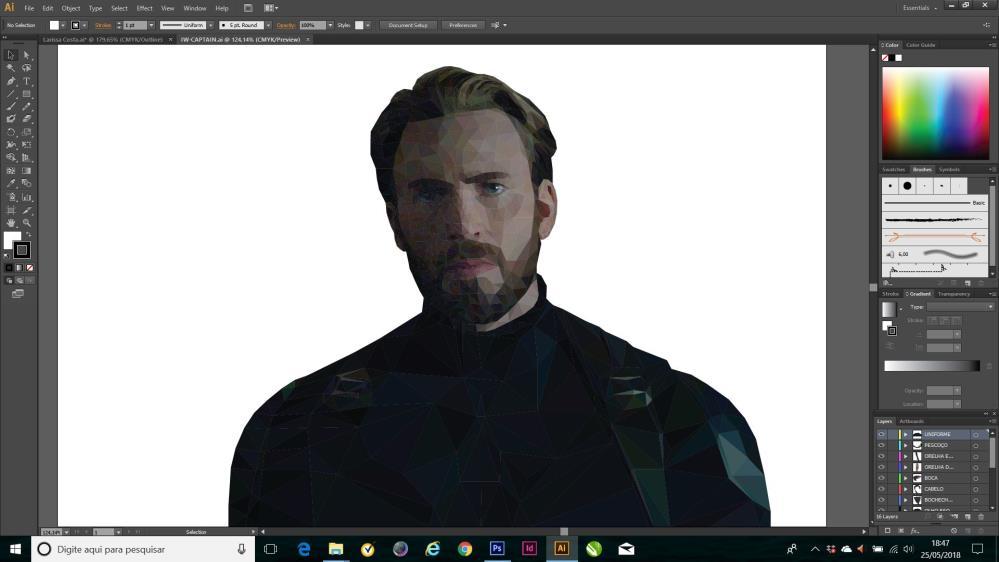
Task: Select the Rotate tool
Action: click(11, 133)
